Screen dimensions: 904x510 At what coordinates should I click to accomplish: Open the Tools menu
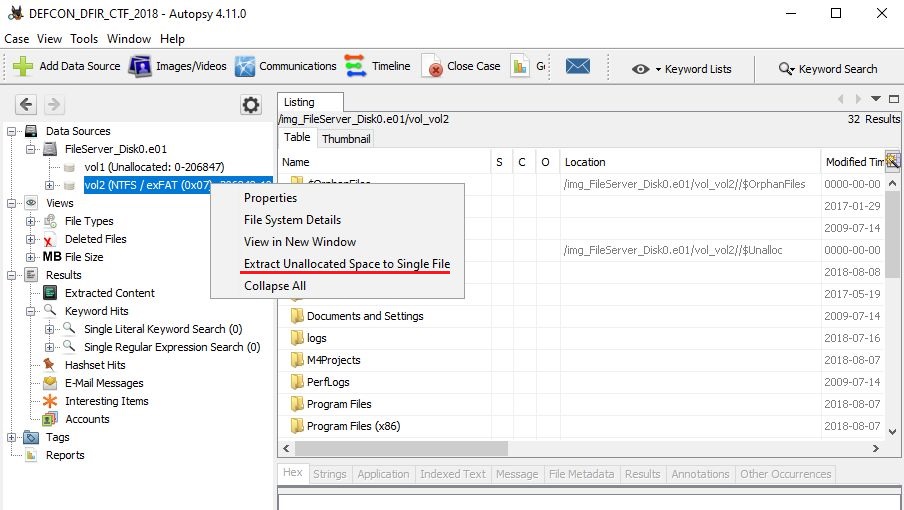click(84, 39)
